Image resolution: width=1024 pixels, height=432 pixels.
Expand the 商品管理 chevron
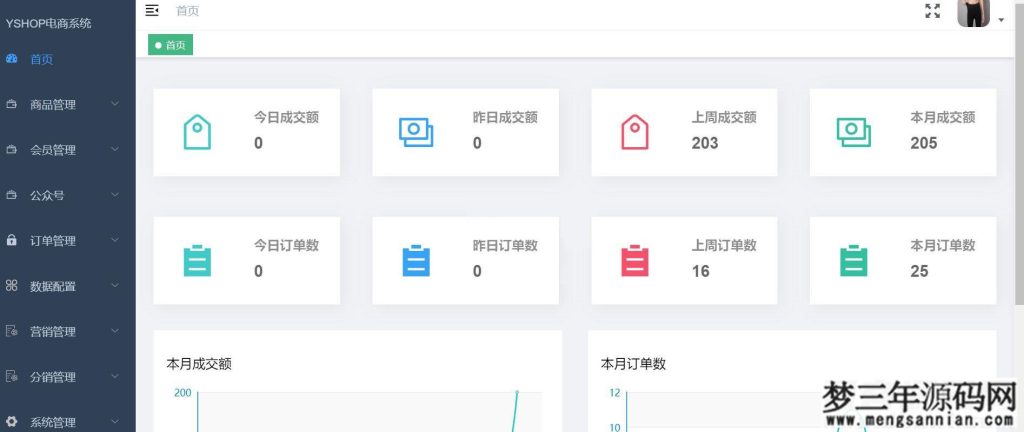tap(115, 104)
